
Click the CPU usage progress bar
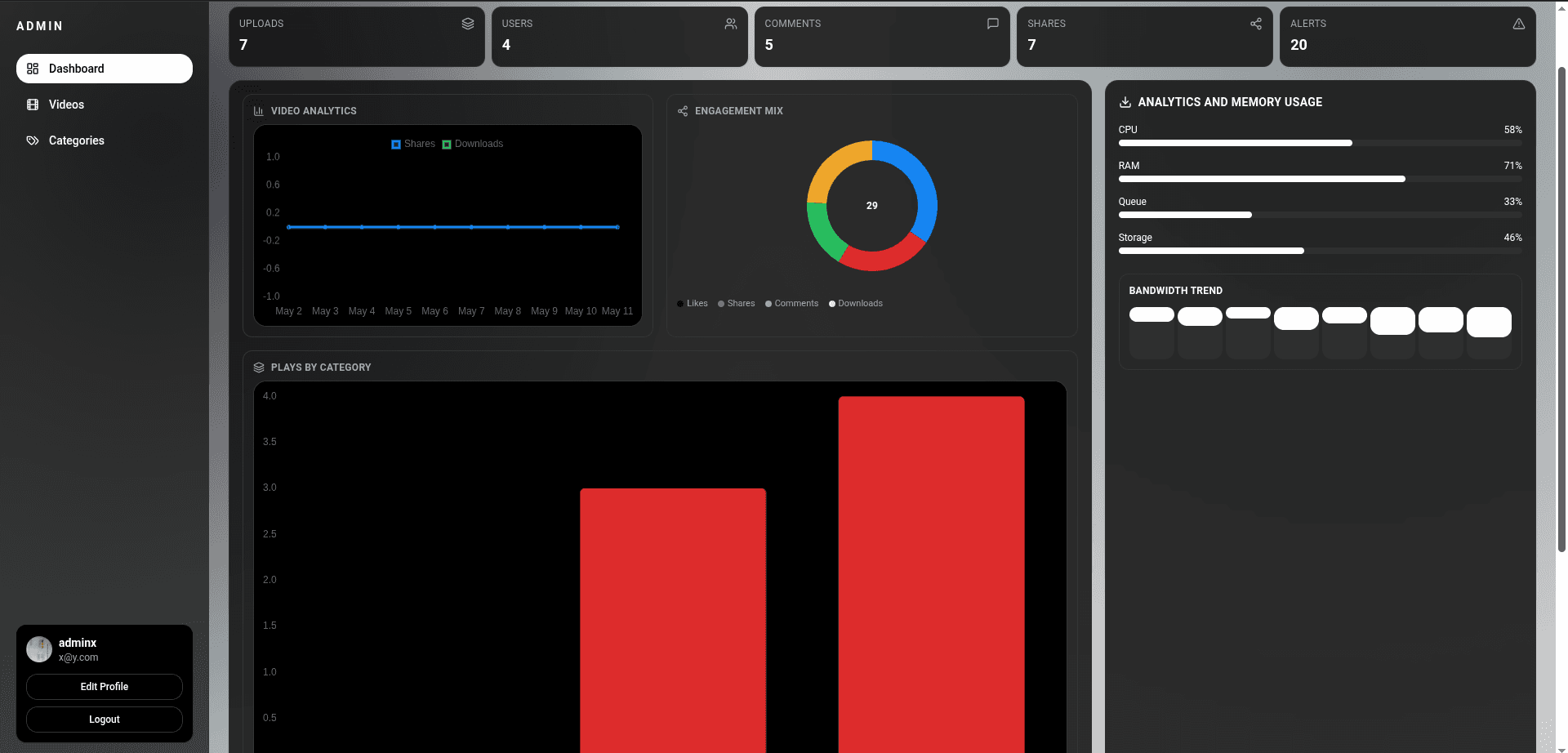point(1320,143)
